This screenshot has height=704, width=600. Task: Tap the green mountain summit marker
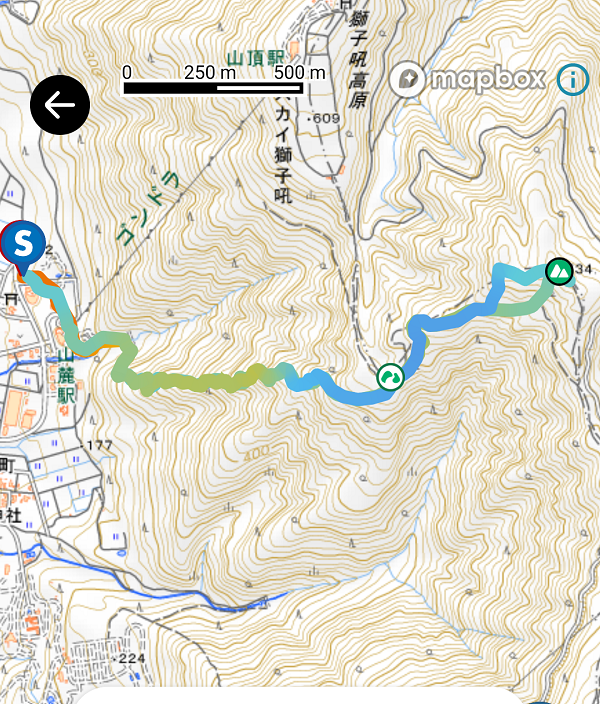[x=559, y=271]
